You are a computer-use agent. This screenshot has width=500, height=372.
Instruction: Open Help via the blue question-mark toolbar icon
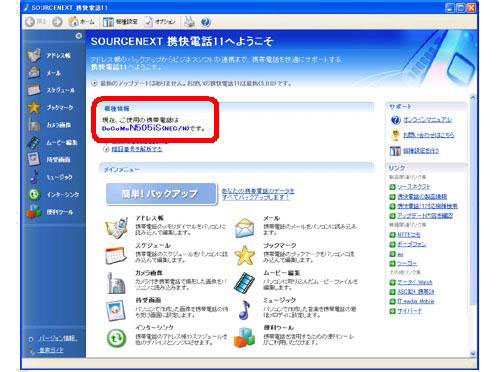pos(206,22)
